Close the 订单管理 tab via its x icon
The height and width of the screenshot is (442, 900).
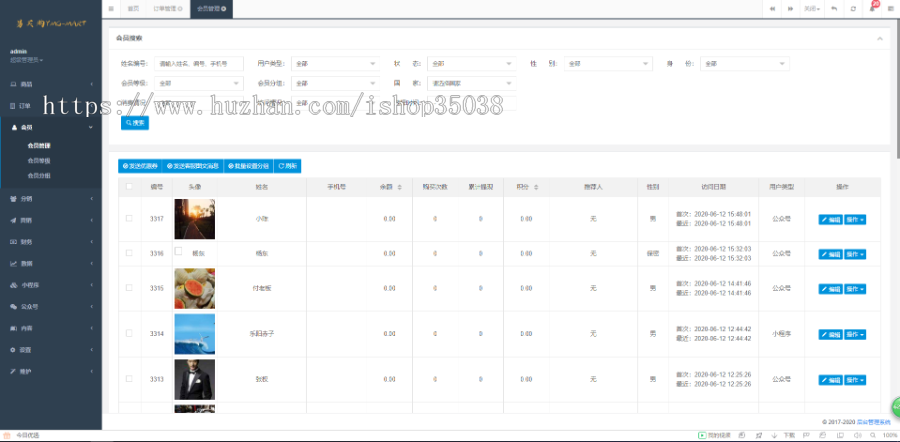point(179,8)
